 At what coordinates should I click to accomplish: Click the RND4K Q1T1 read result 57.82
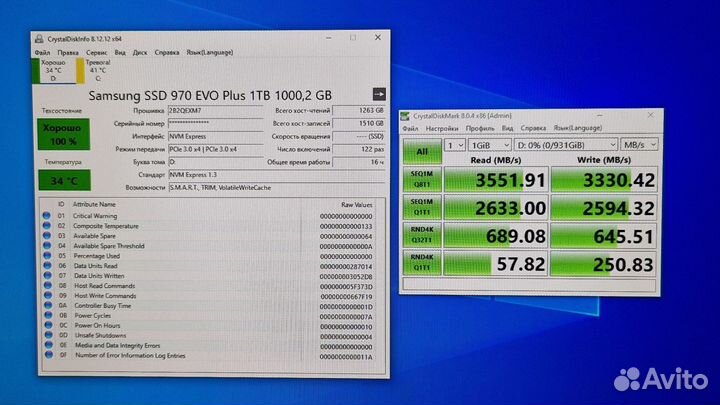(x=496, y=263)
